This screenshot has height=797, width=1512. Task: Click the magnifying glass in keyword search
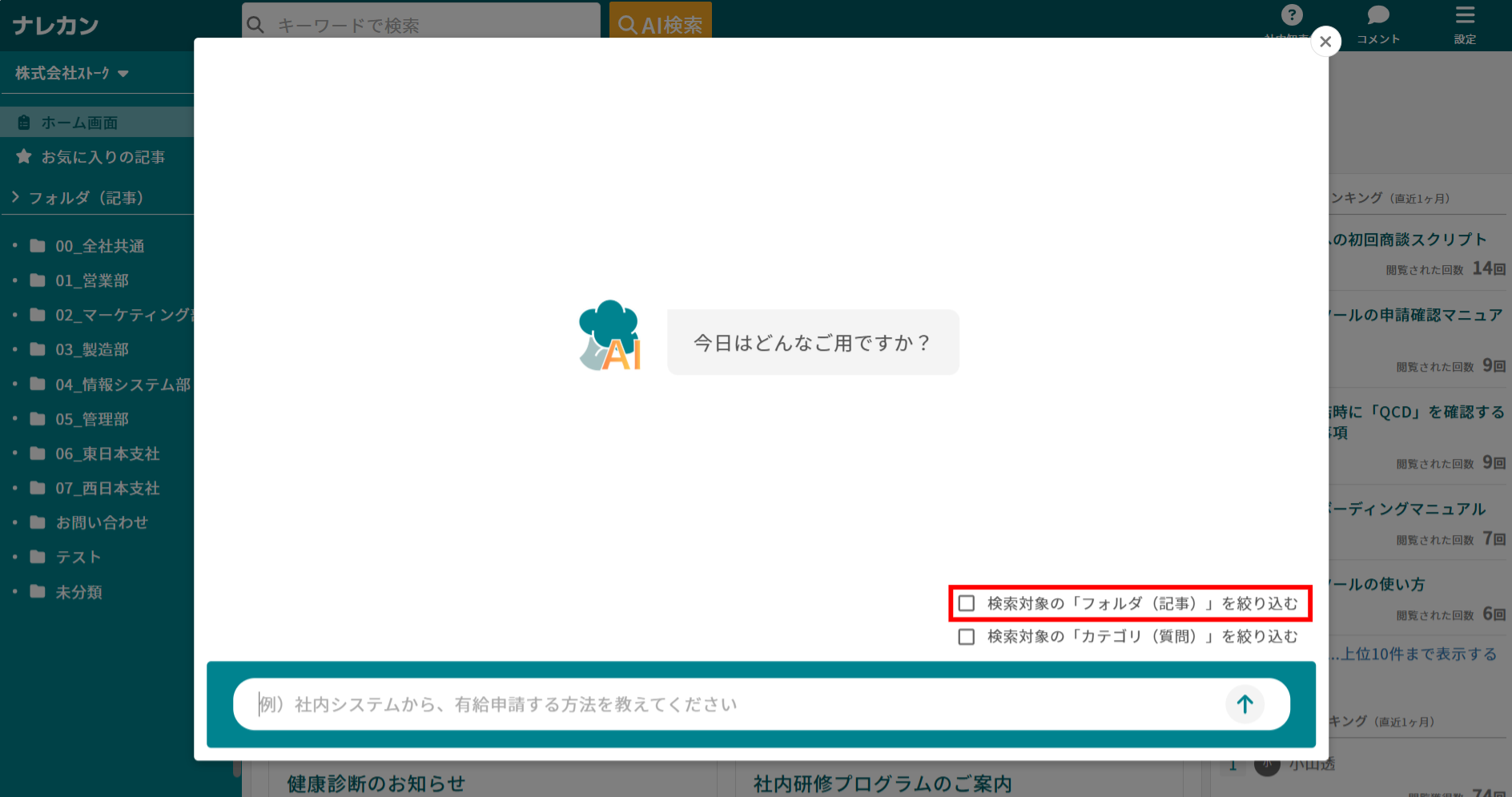point(255,25)
